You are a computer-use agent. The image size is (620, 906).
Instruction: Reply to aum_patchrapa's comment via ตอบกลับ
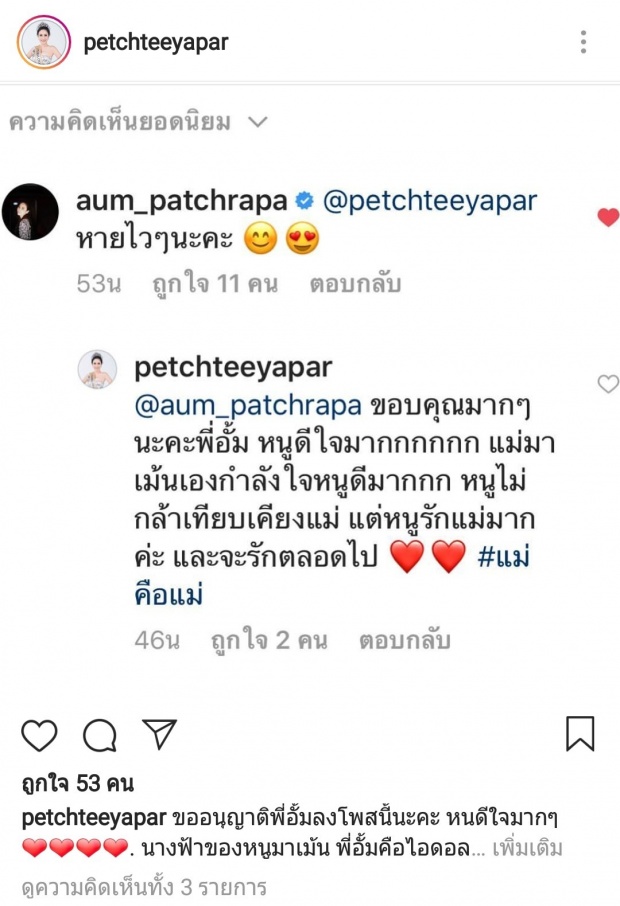point(355,284)
